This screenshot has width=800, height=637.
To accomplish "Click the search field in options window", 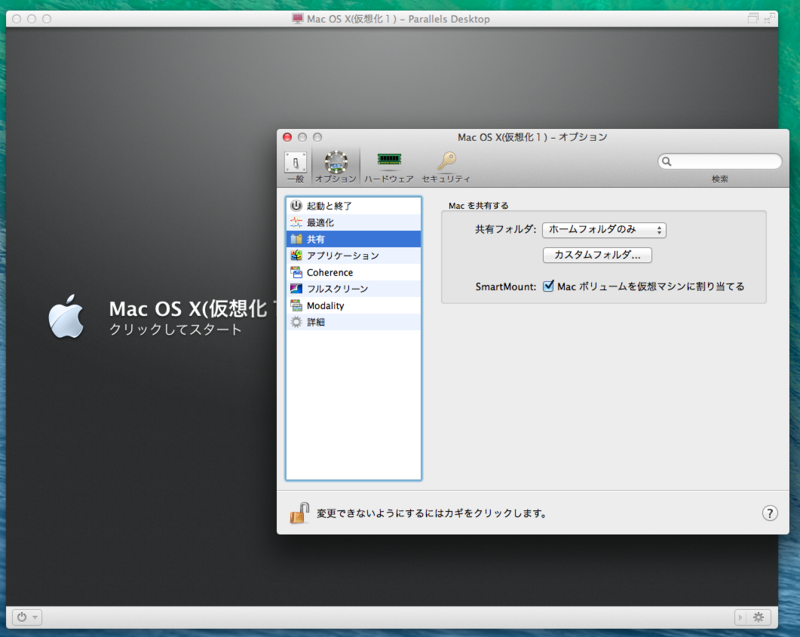I will (x=719, y=162).
